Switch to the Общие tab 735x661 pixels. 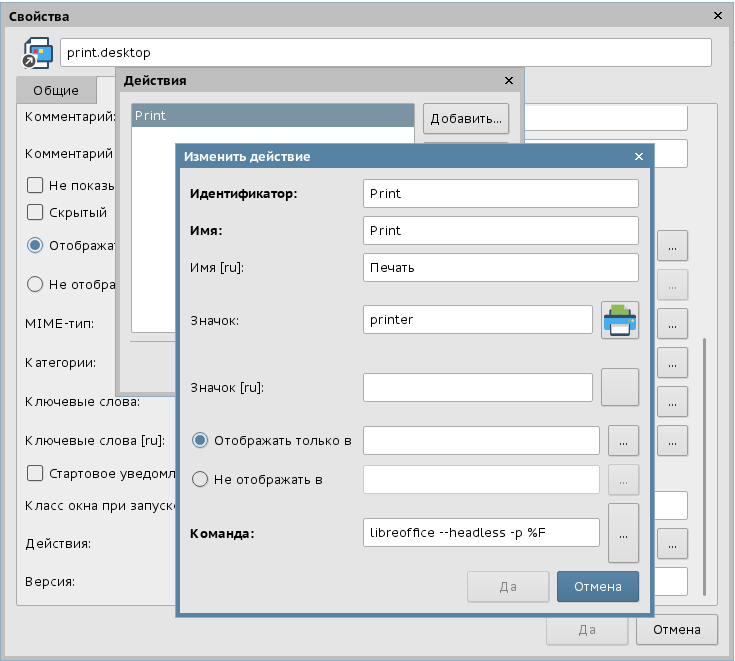pos(56,91)
